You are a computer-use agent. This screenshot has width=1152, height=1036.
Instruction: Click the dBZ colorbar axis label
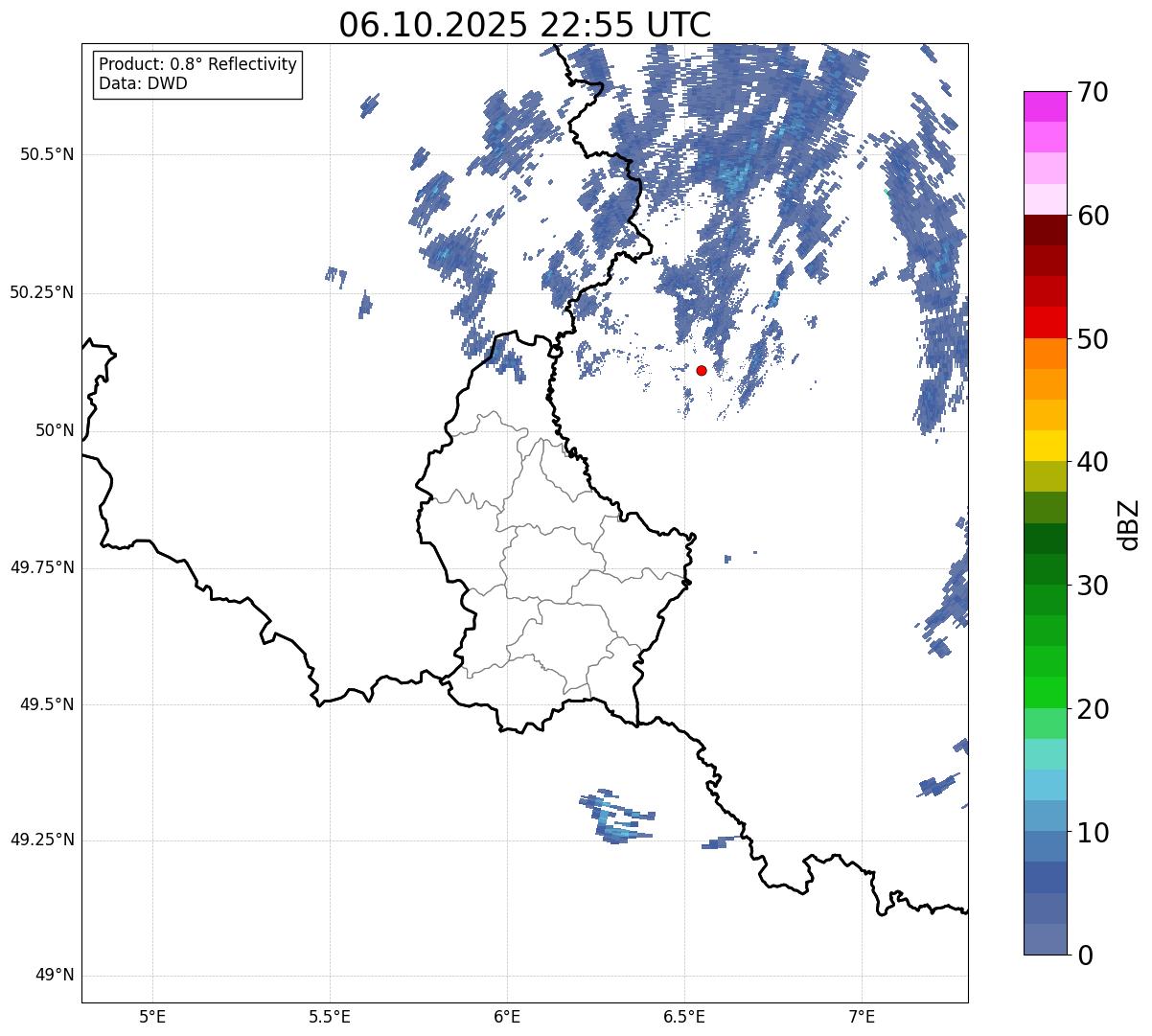click(x=1130, y=523)
